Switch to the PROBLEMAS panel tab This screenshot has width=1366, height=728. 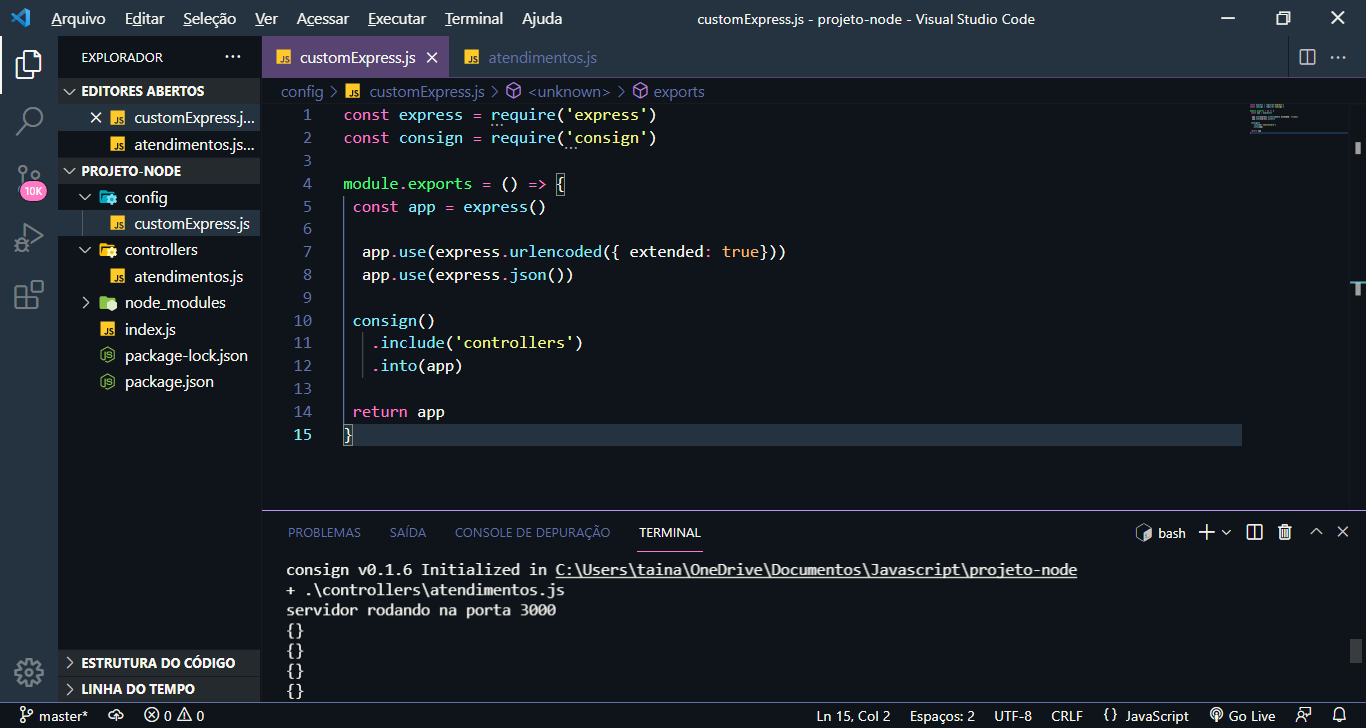tap(324, 533)
